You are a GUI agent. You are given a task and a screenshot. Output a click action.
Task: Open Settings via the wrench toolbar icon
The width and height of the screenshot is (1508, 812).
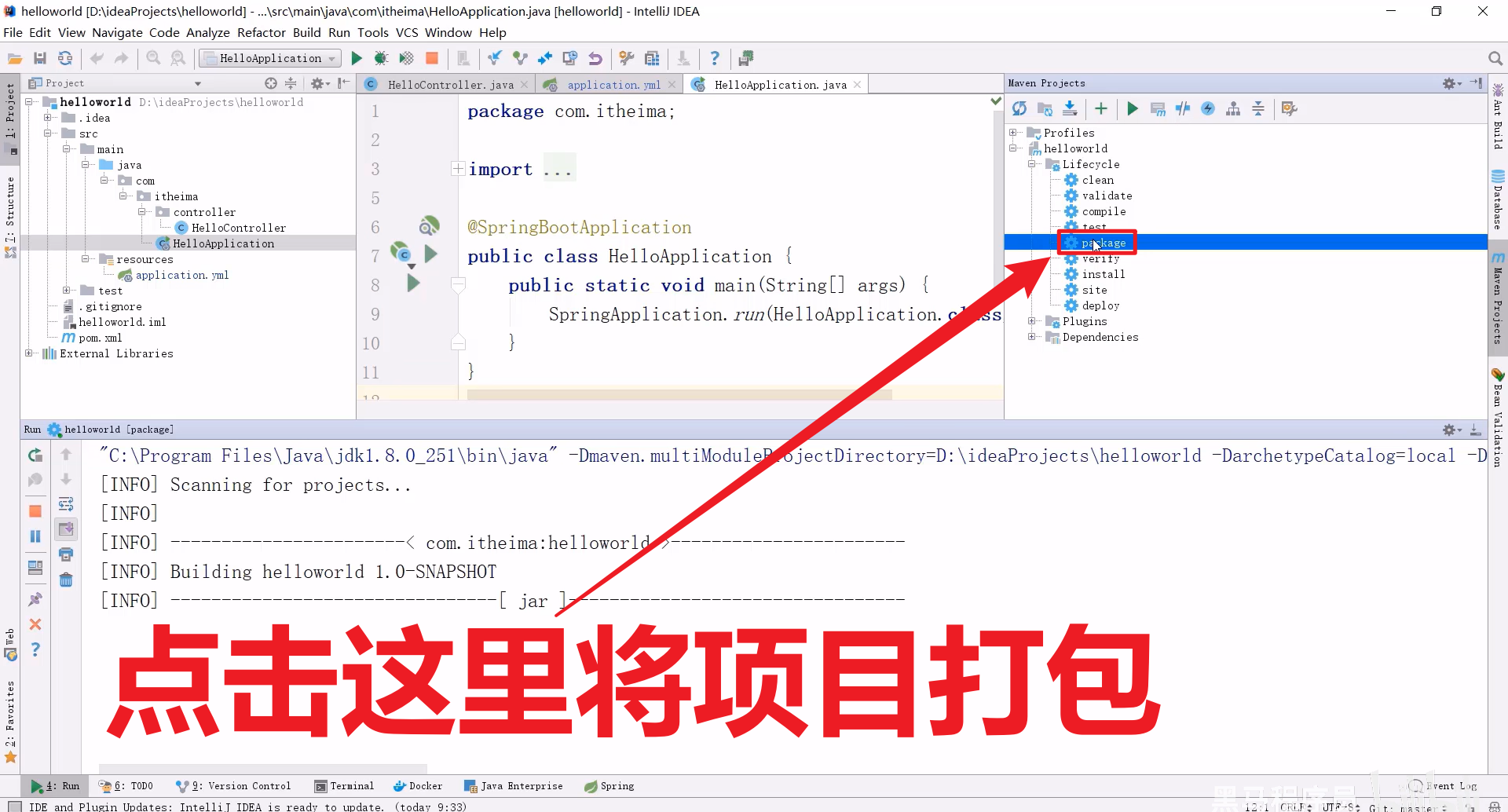626,58
